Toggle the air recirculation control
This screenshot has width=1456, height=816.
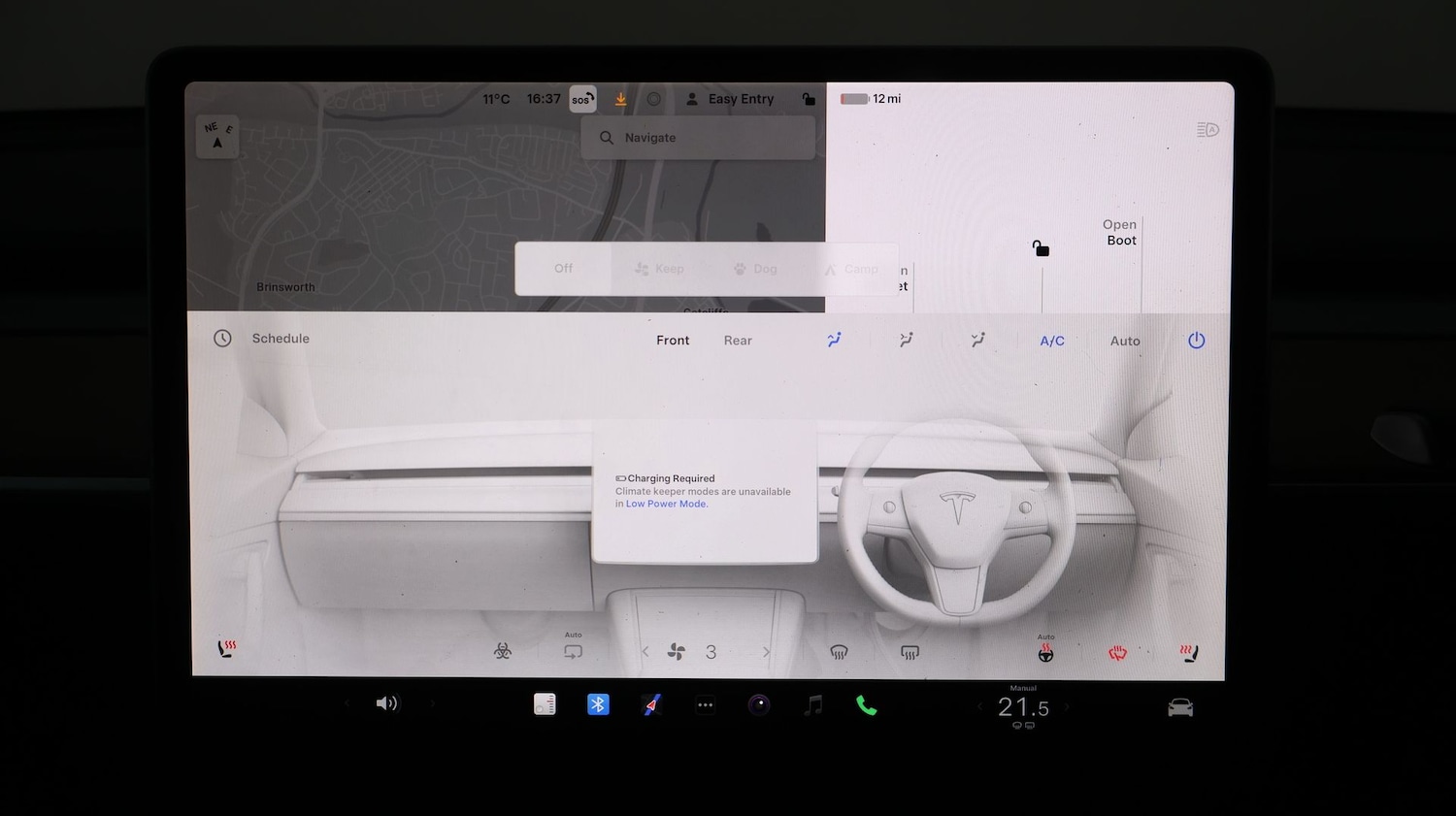point(573,651)
